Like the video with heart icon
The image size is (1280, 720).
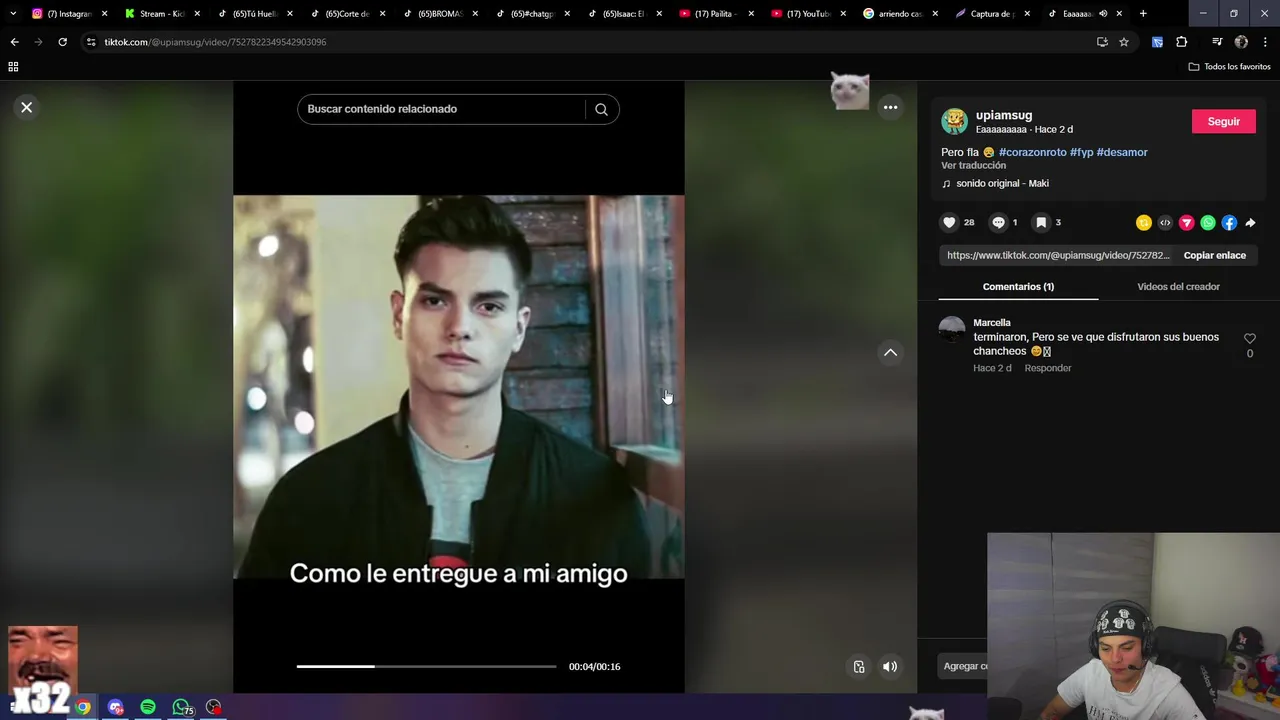click(949, 223)
